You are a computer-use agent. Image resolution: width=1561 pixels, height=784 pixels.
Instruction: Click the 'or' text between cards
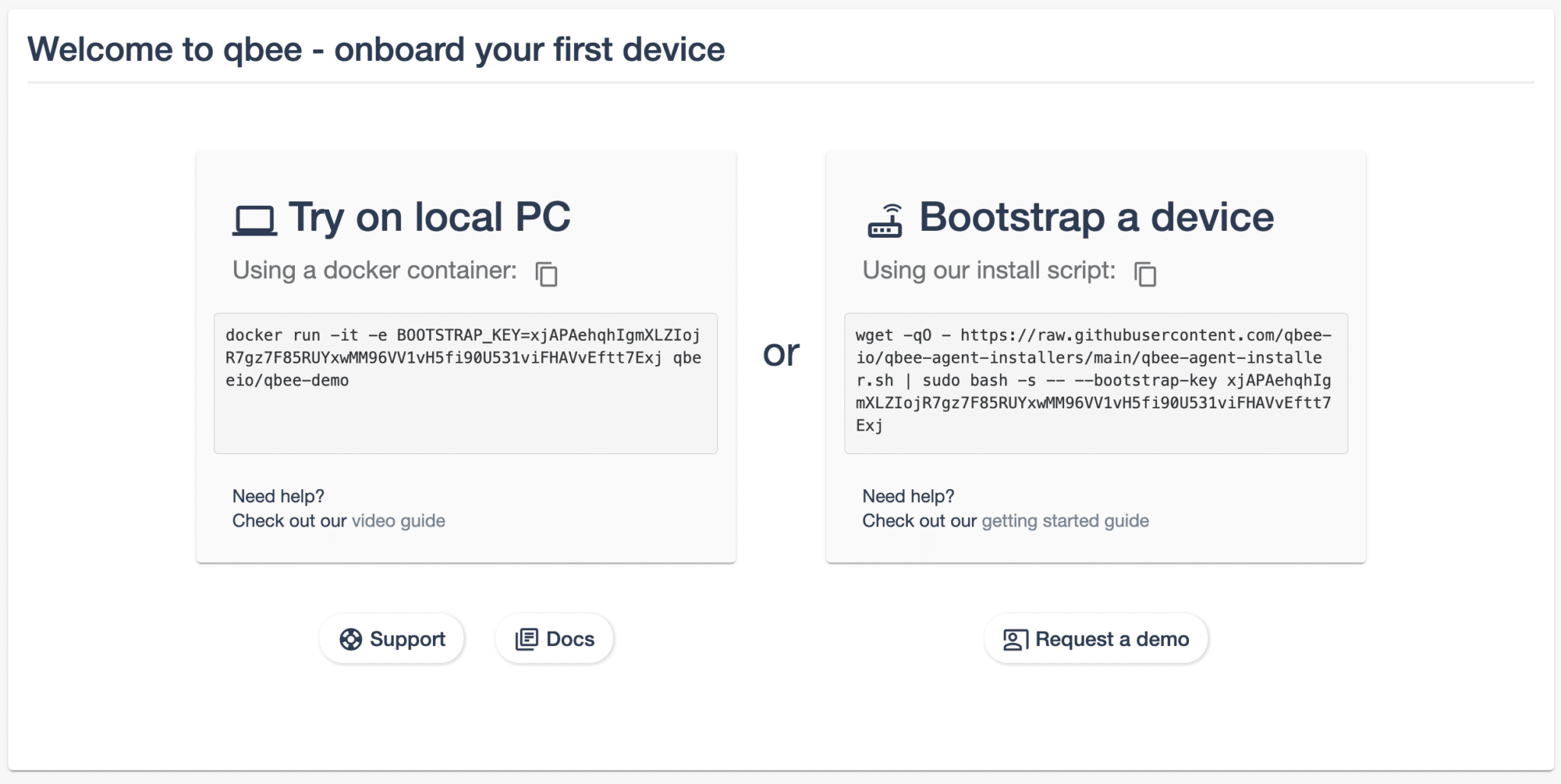pos(781,354)
